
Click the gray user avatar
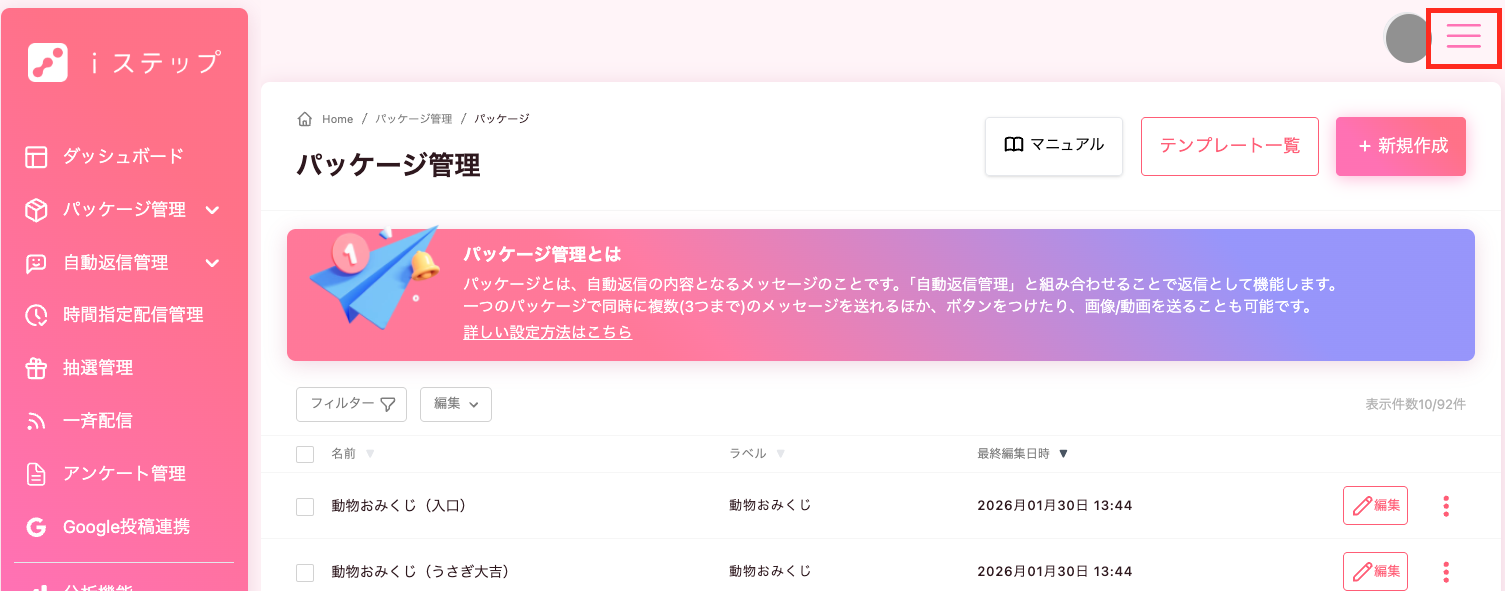(x=1408, y=38)
